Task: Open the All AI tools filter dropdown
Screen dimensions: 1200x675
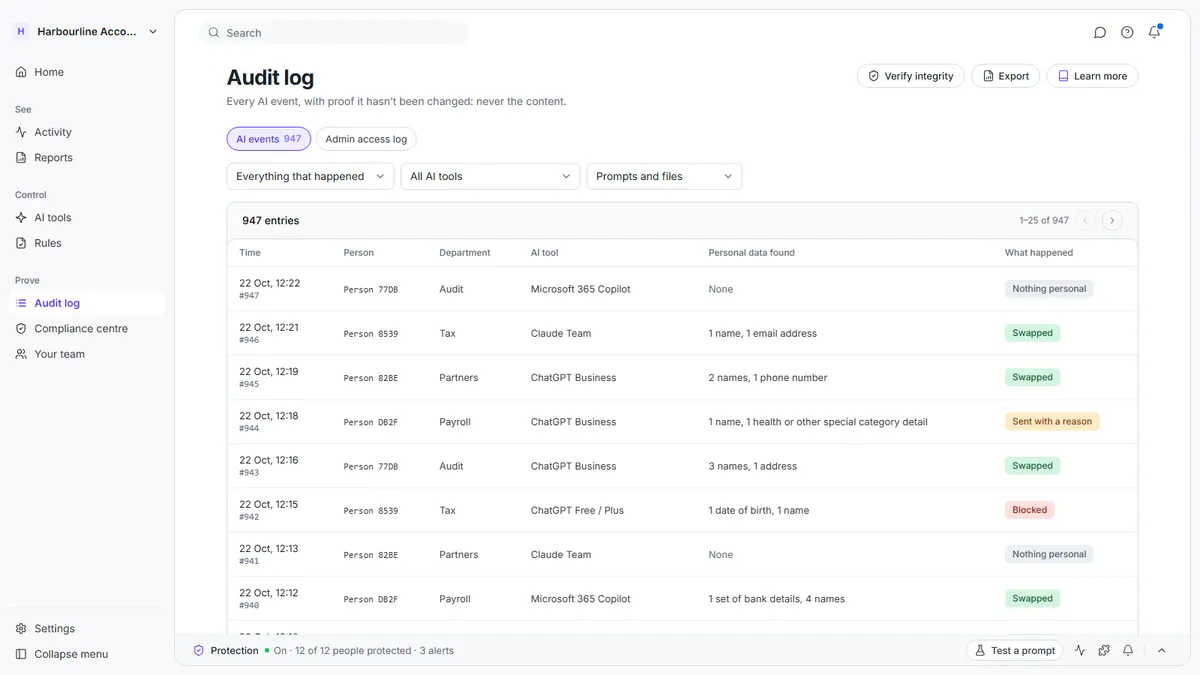Action: click(x=490, y=176)
